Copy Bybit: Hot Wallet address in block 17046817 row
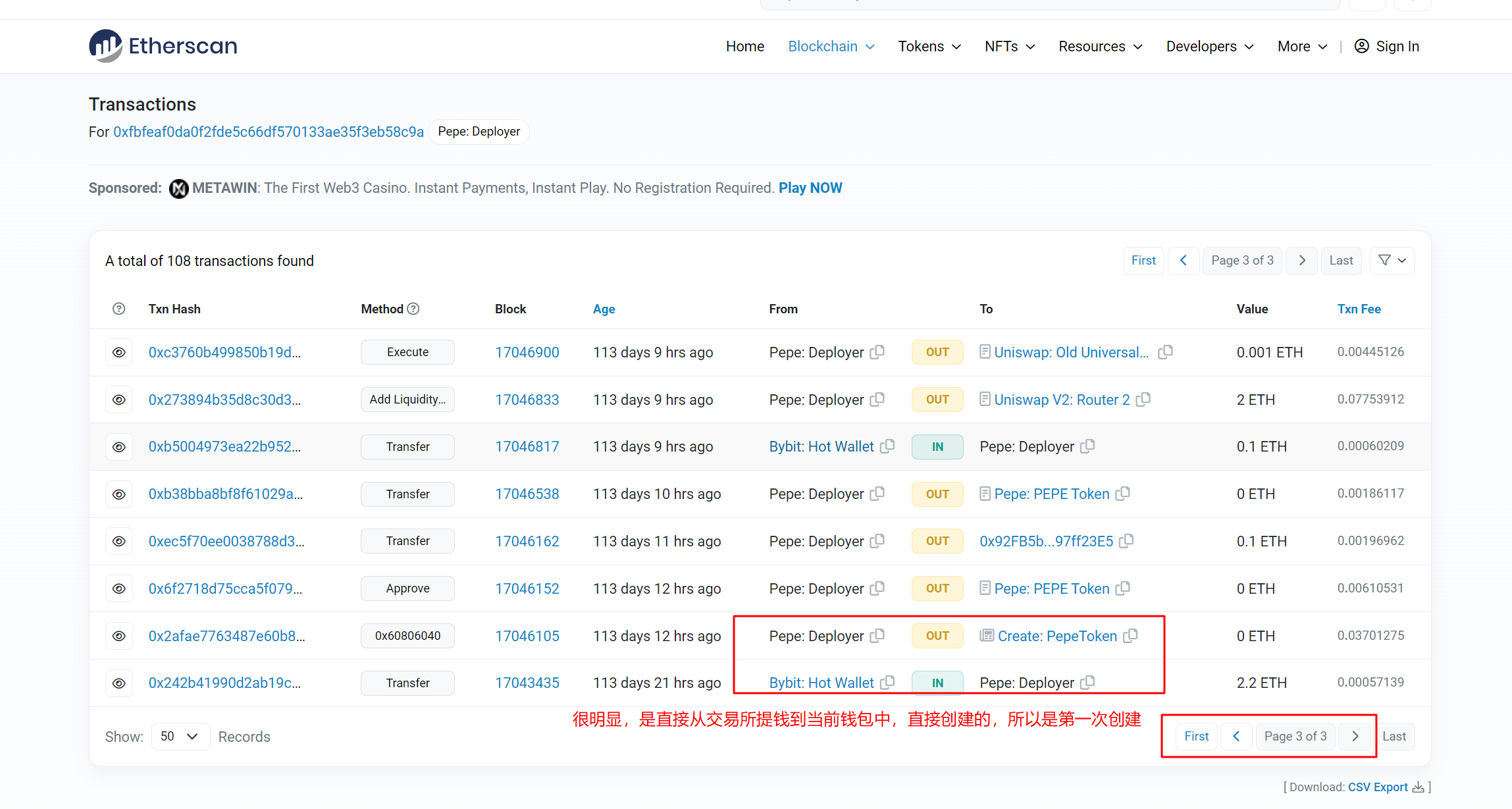1512x809 pixels. click(887, 446)
